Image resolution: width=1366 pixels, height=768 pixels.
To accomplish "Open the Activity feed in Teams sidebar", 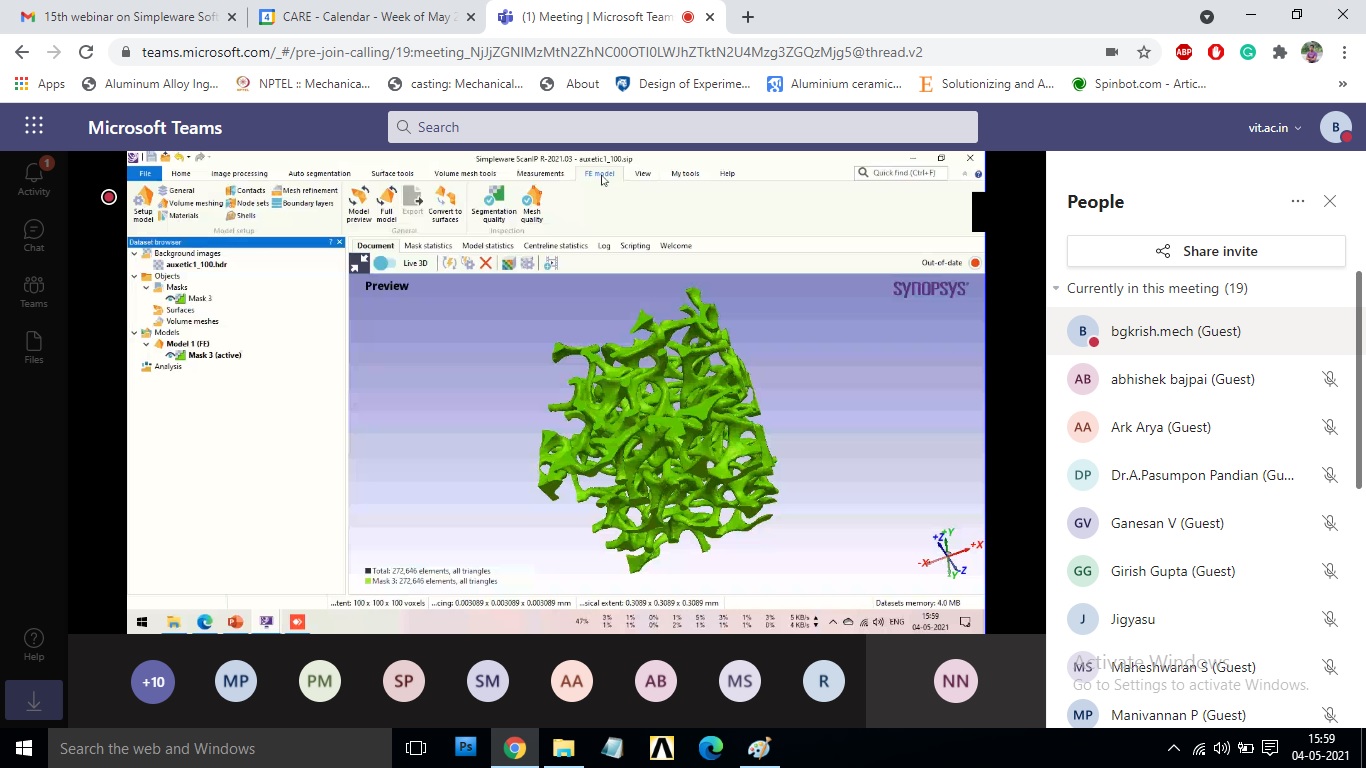I will [33, 177].
